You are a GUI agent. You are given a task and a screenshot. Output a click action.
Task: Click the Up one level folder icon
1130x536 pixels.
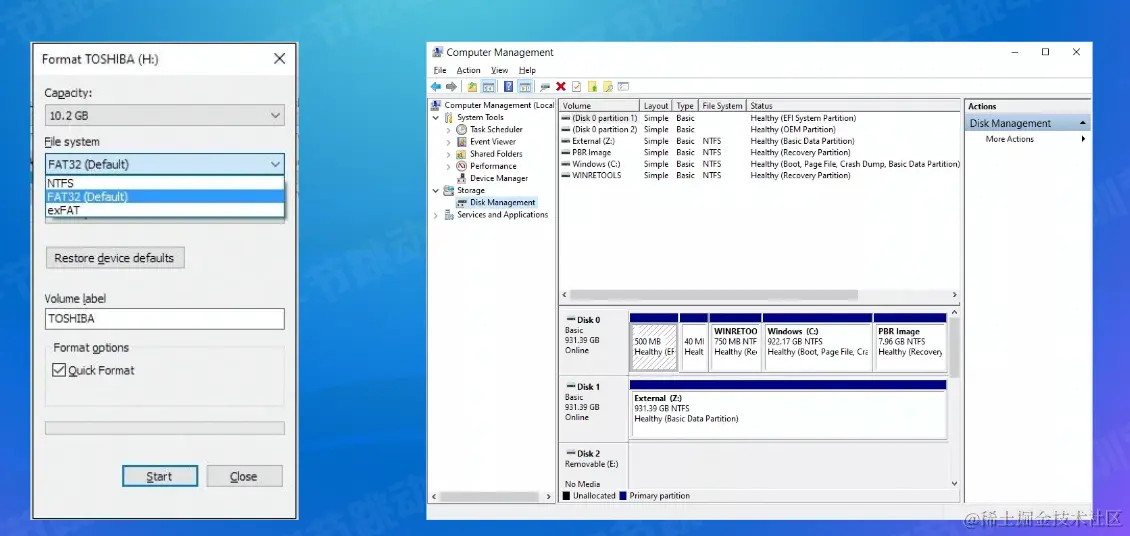tap(473, 87)
